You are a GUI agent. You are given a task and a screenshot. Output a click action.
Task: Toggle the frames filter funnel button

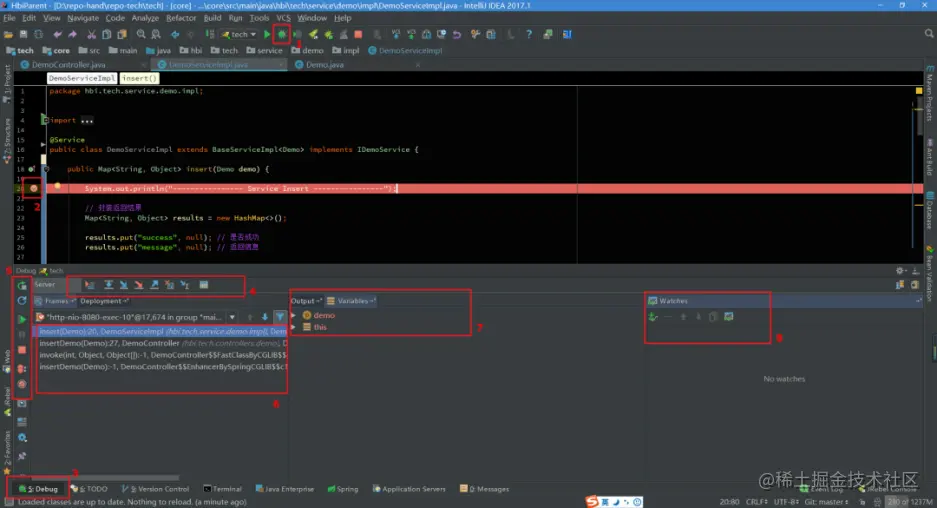(280, 317)
